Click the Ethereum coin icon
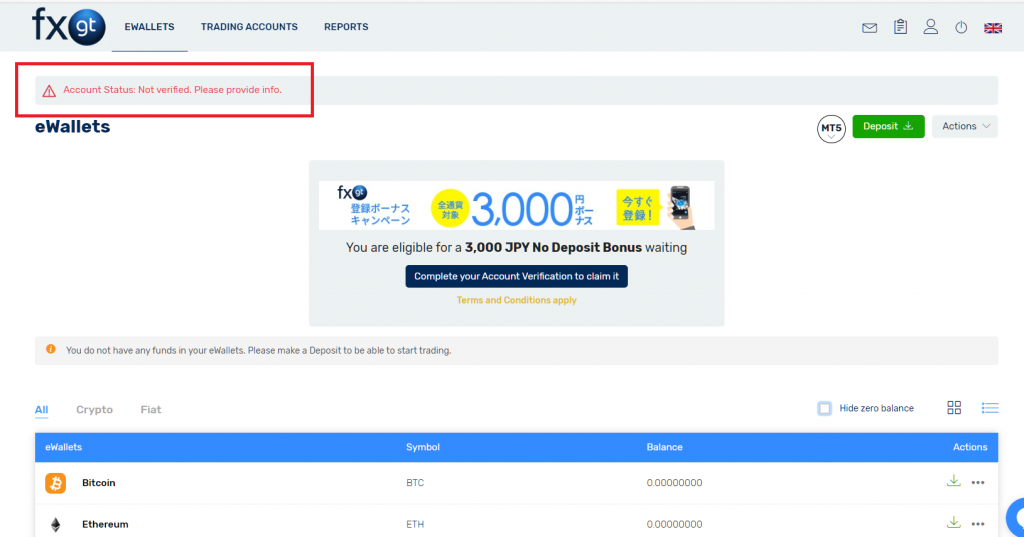Screen dimensions: 1024x537 (56, 525)
